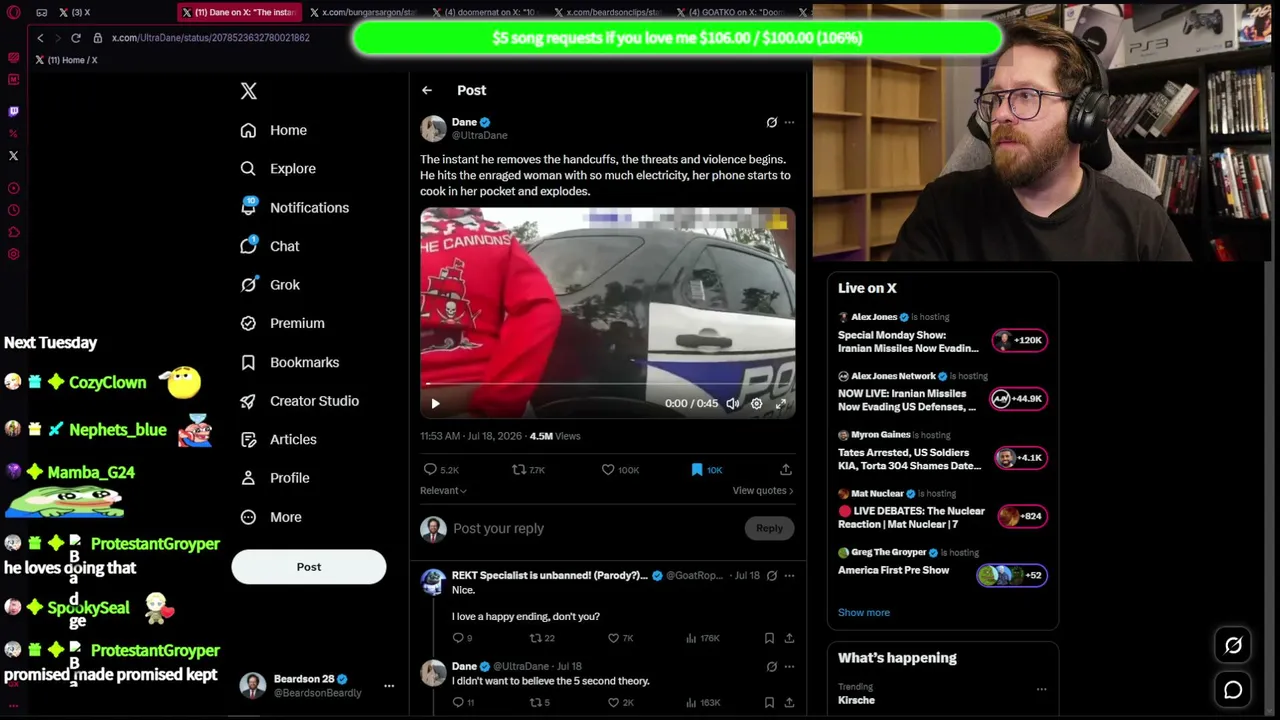This screenshot has width=1280, height=720.
Task: Like the main post with 100K likes
Action: (x=620, y=469)
